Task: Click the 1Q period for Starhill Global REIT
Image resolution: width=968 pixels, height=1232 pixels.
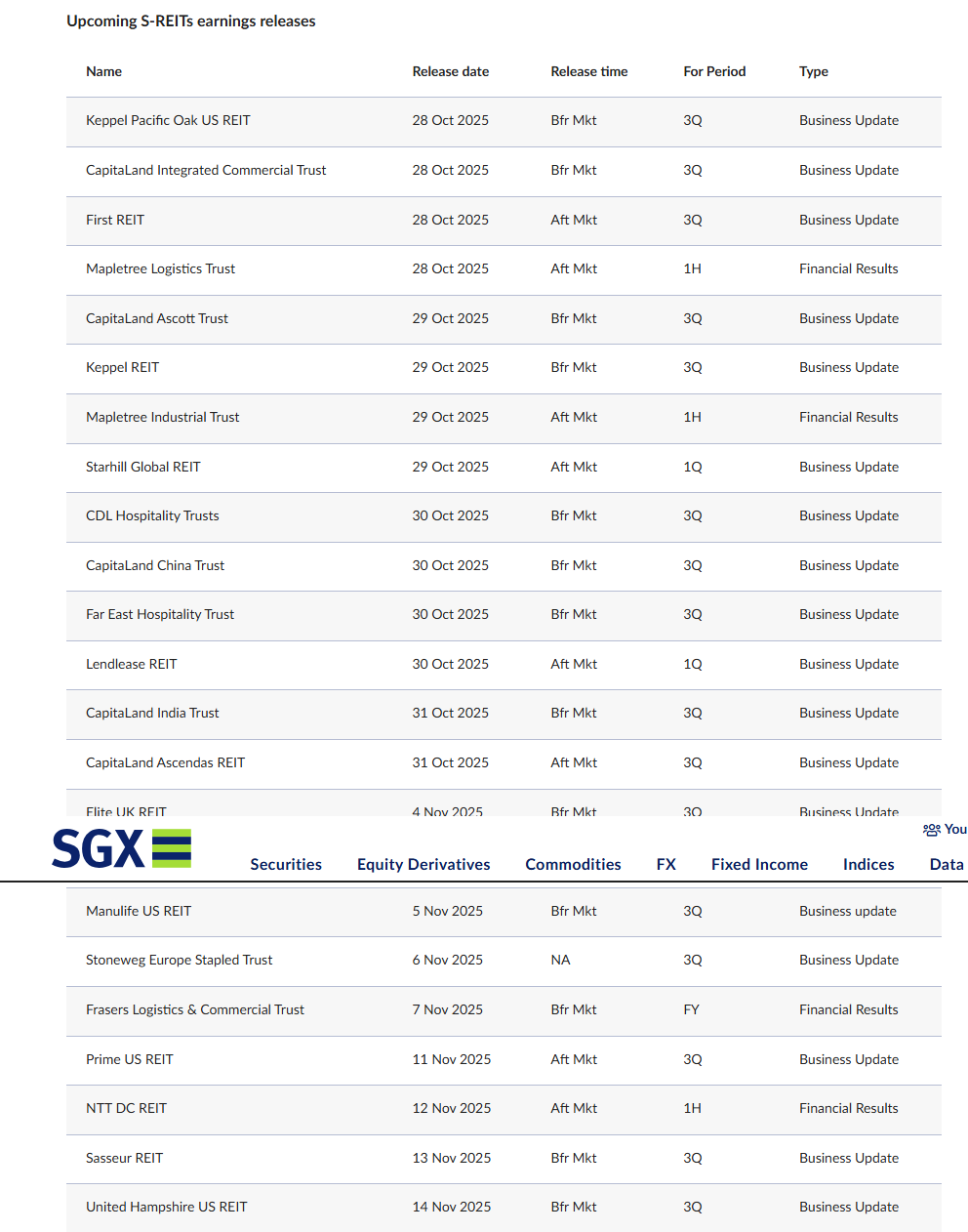Action: (693, 467)
